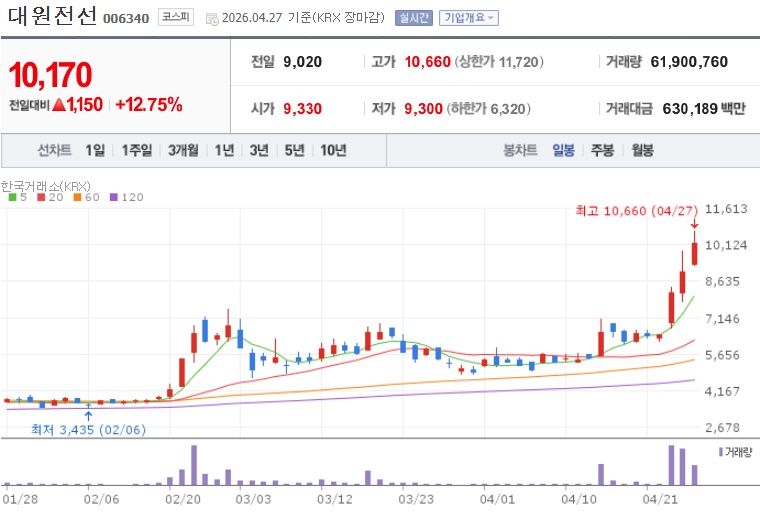Select the 1주일 line chart tab
The image size is (760, 517).
tap(137, 150)
